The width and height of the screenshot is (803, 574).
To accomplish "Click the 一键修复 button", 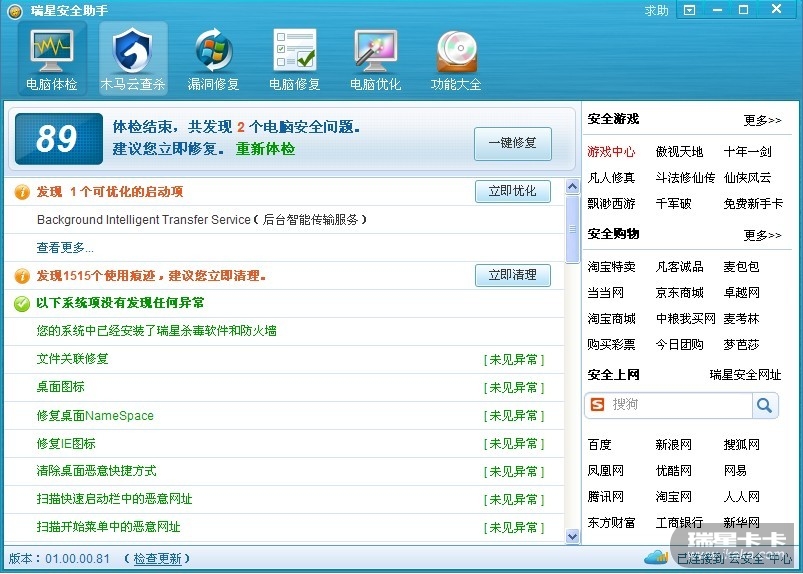I will coord(513,143).
